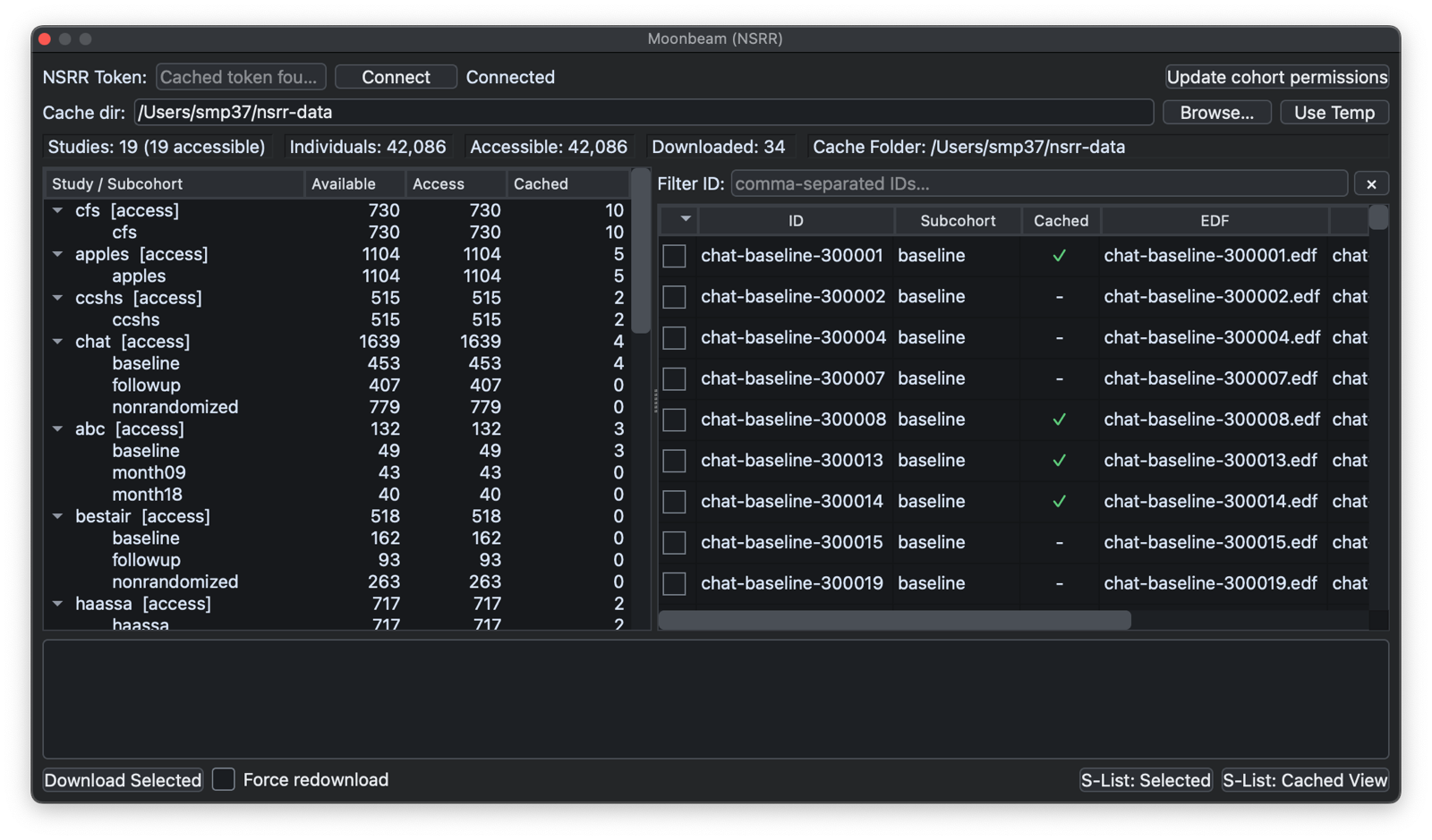Sort the study tree by its Cached column
The height and width of the screenshot is (840, 1432).
[x=568, y=183]
